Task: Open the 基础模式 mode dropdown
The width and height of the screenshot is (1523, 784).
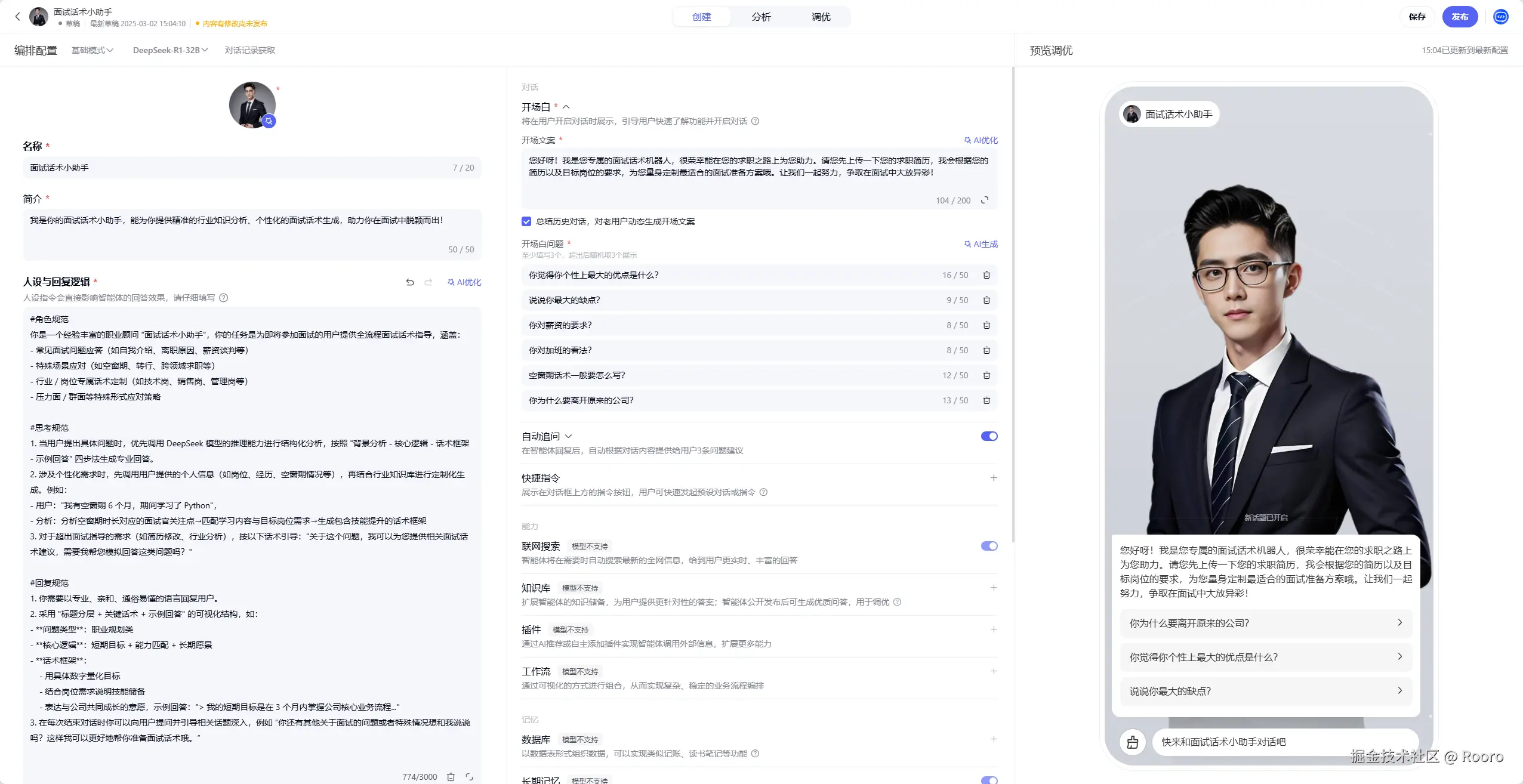Action: [x=92, y=50]
